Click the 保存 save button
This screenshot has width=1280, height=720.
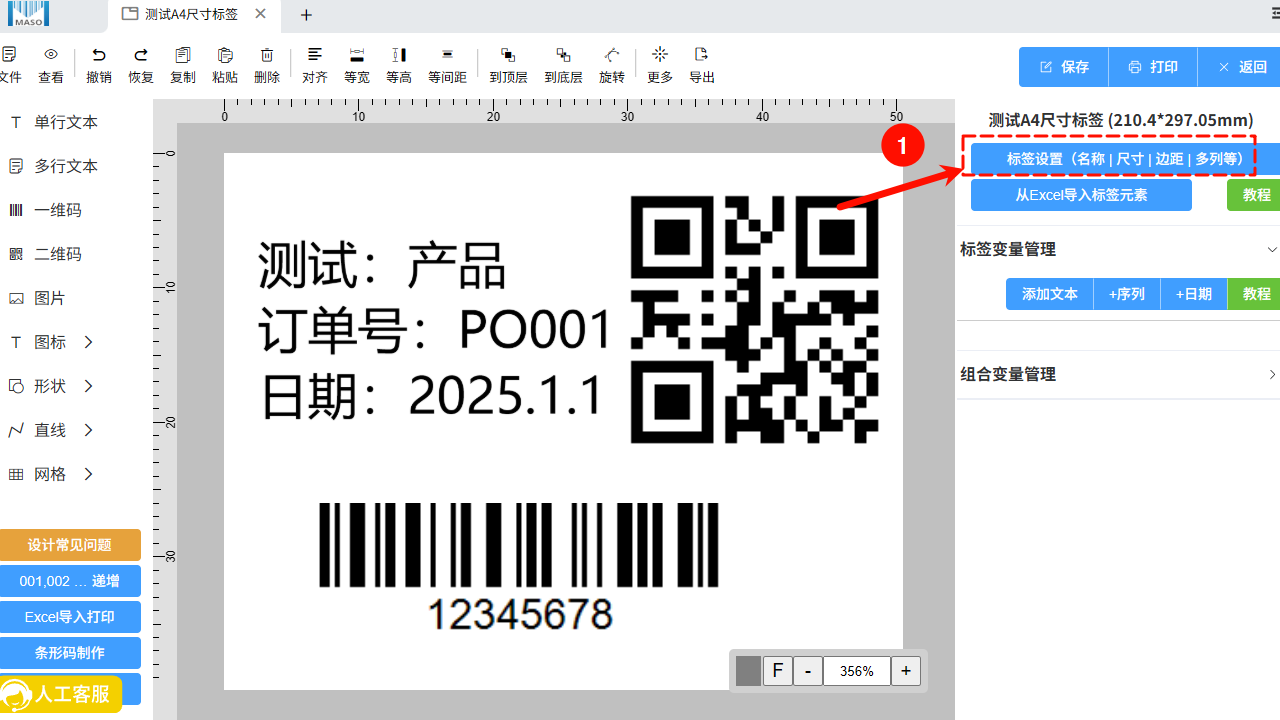pyautogui.click(x=1064, y=67)
